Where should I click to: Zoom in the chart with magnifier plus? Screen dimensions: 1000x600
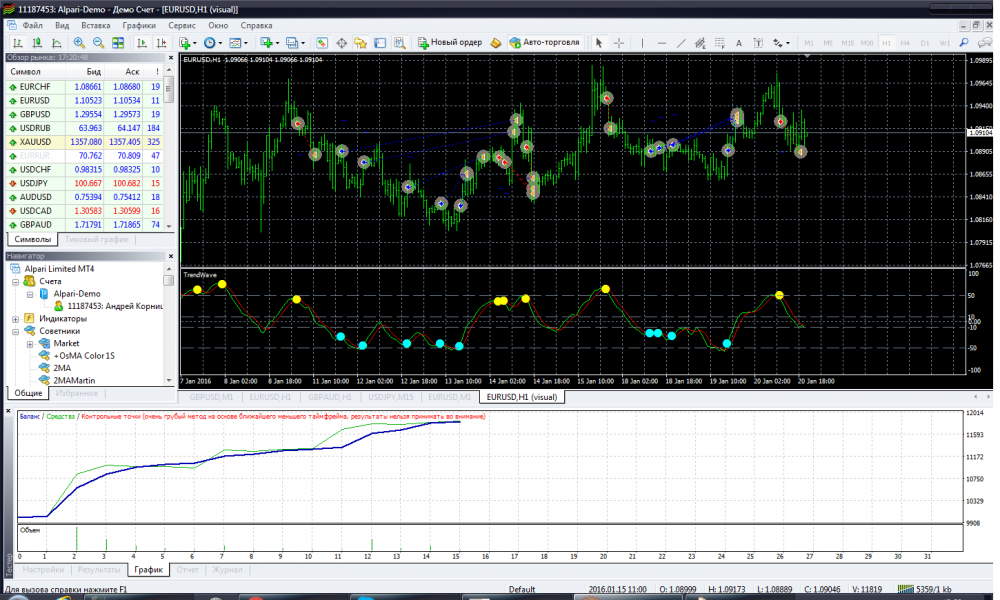pyautogui.click(x=79, y=43)
